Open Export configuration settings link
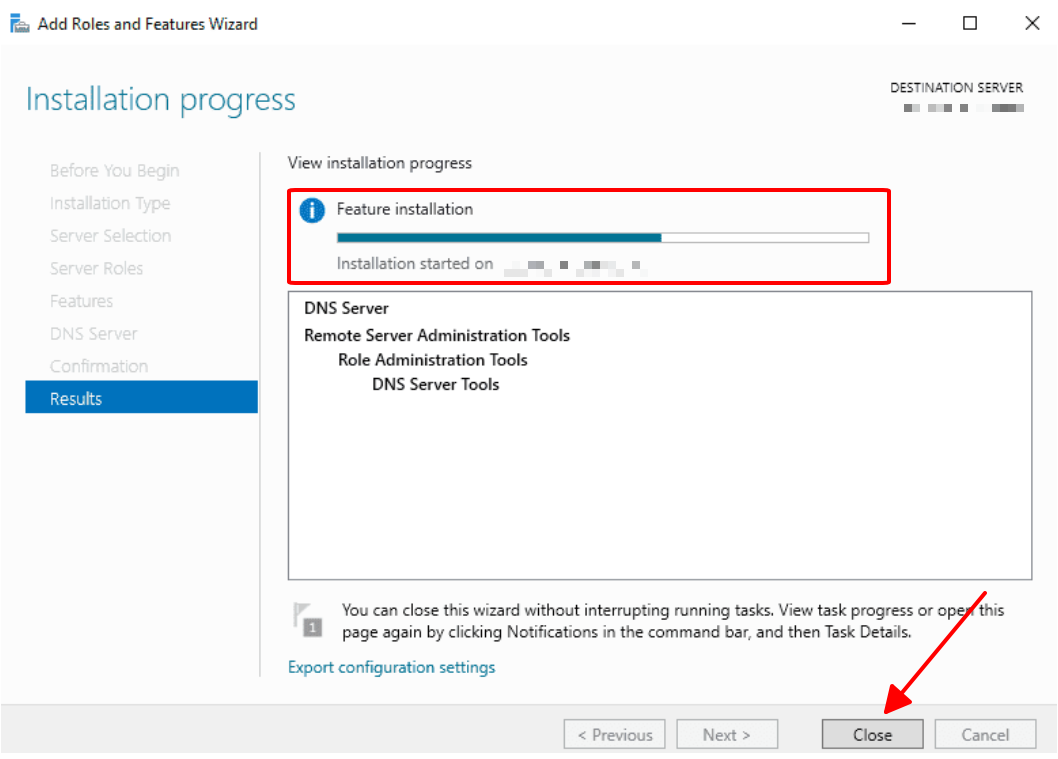 click(391, 667)
